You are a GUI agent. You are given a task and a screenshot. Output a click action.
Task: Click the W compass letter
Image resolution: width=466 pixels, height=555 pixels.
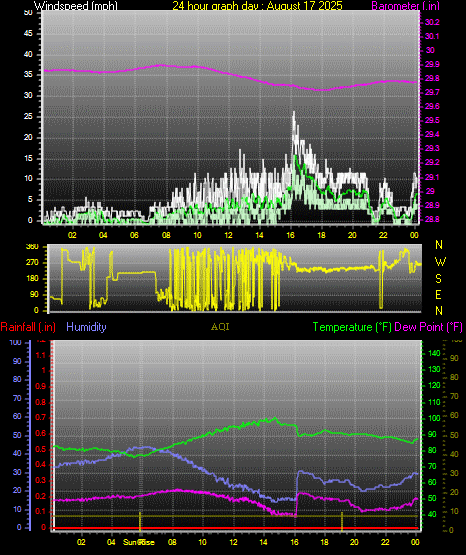coord(440,262)
